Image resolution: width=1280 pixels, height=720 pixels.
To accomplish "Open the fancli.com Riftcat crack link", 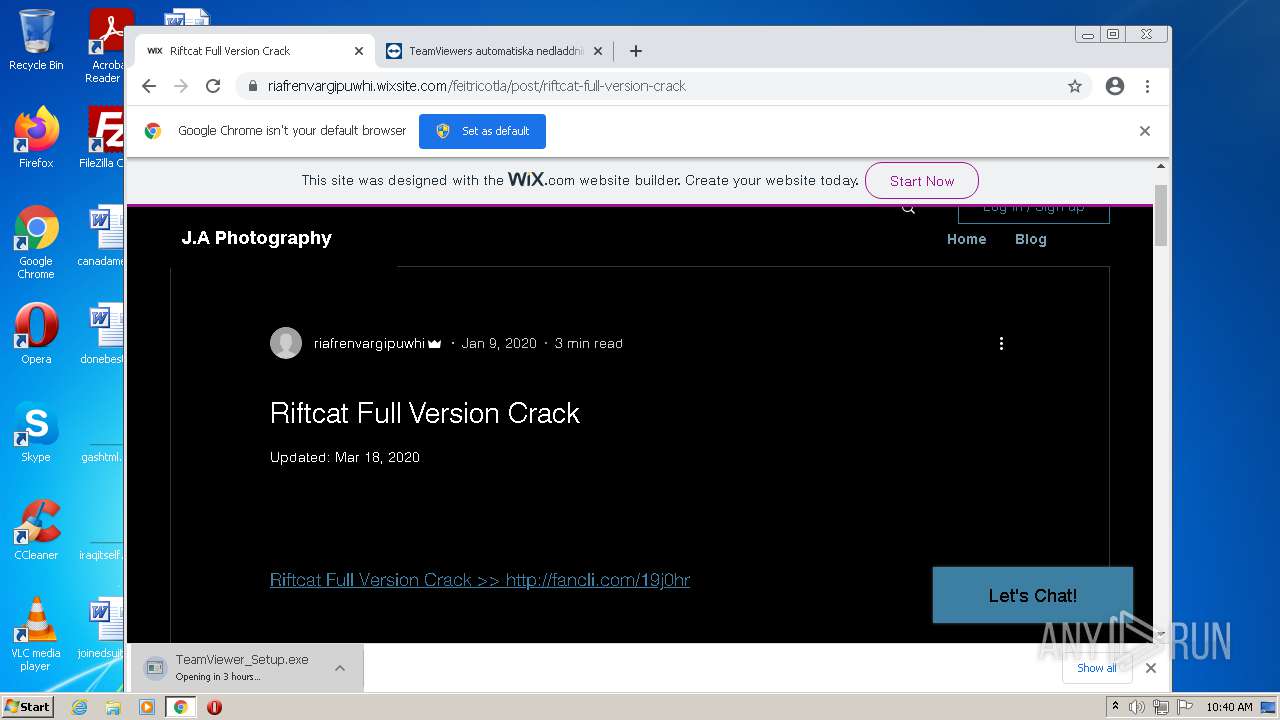I will point(480,580).
